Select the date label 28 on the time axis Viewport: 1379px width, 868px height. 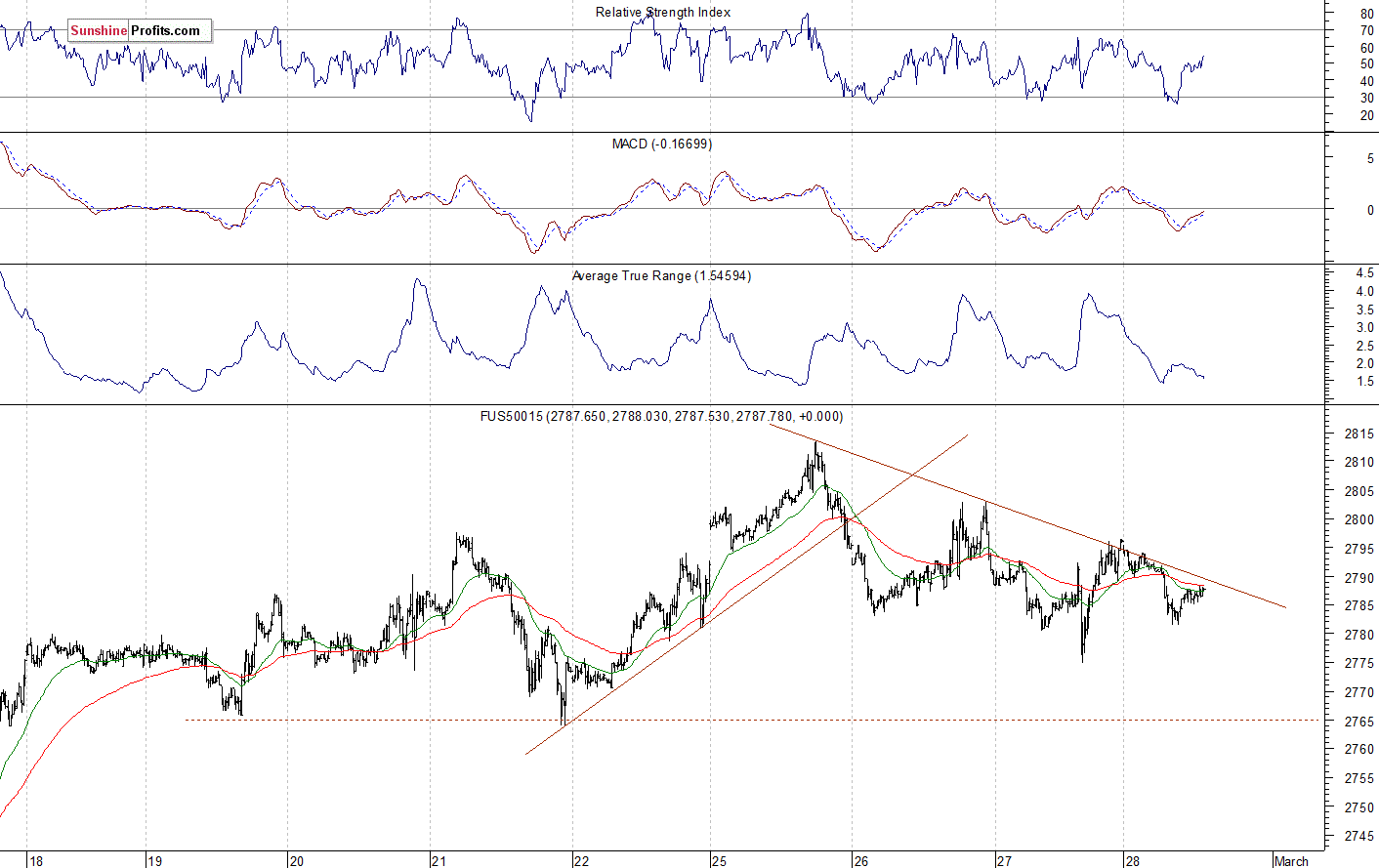[1132, 861]
